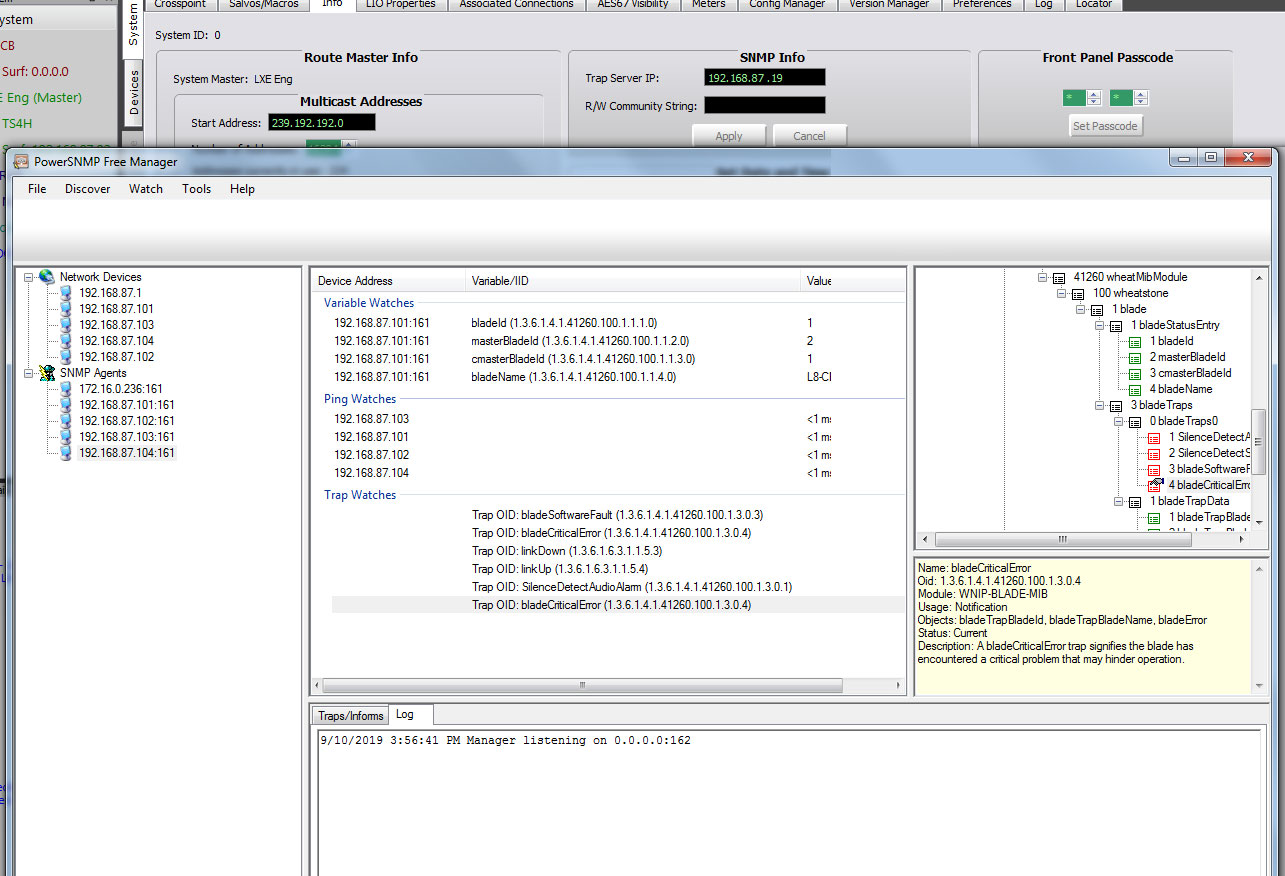Select 192.168.87.101:161 under SNMP Agents

pos(127,405)
